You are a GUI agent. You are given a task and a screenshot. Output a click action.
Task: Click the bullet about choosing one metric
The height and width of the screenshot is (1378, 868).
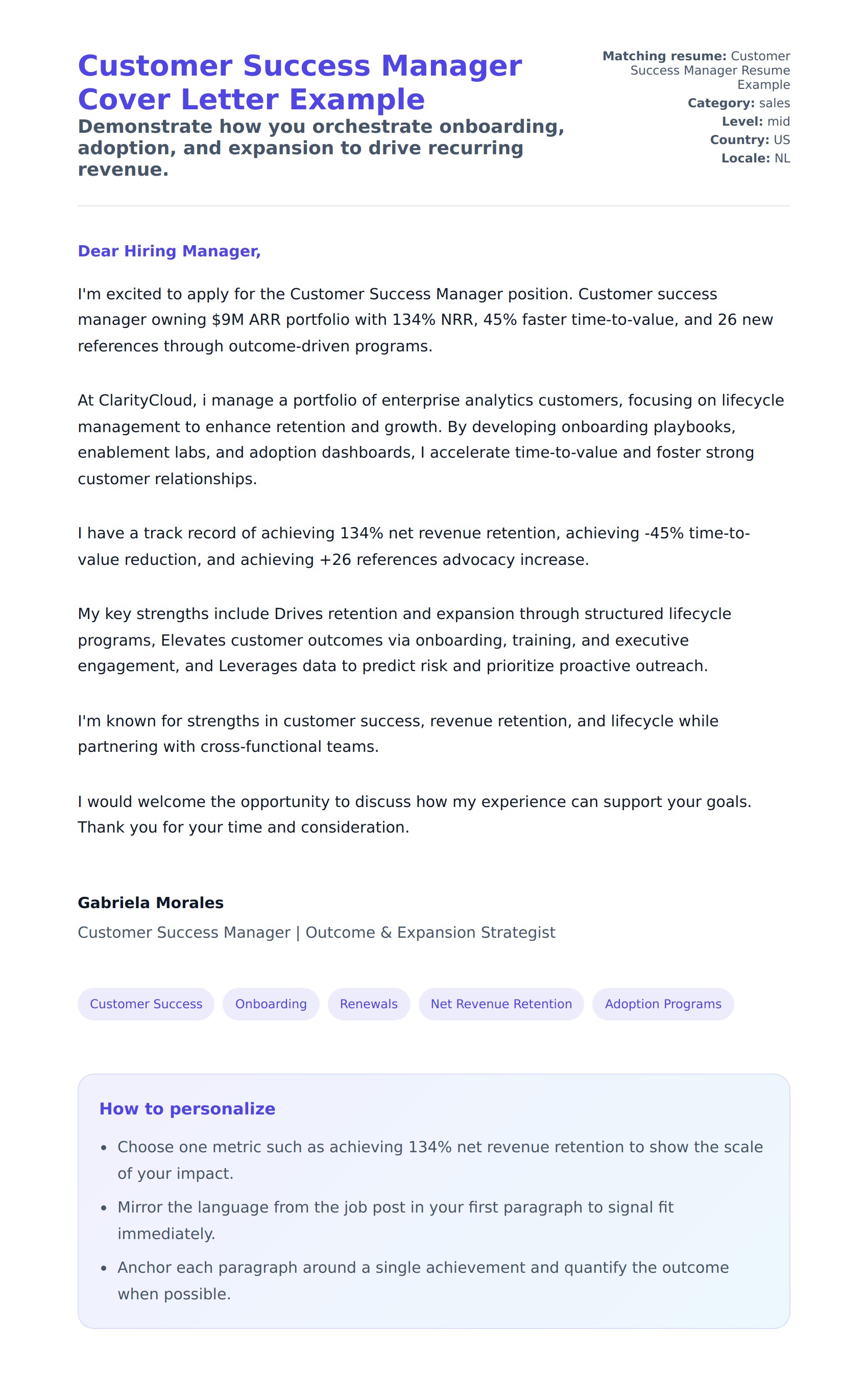pyautogui.click(x=440, y=1160)
